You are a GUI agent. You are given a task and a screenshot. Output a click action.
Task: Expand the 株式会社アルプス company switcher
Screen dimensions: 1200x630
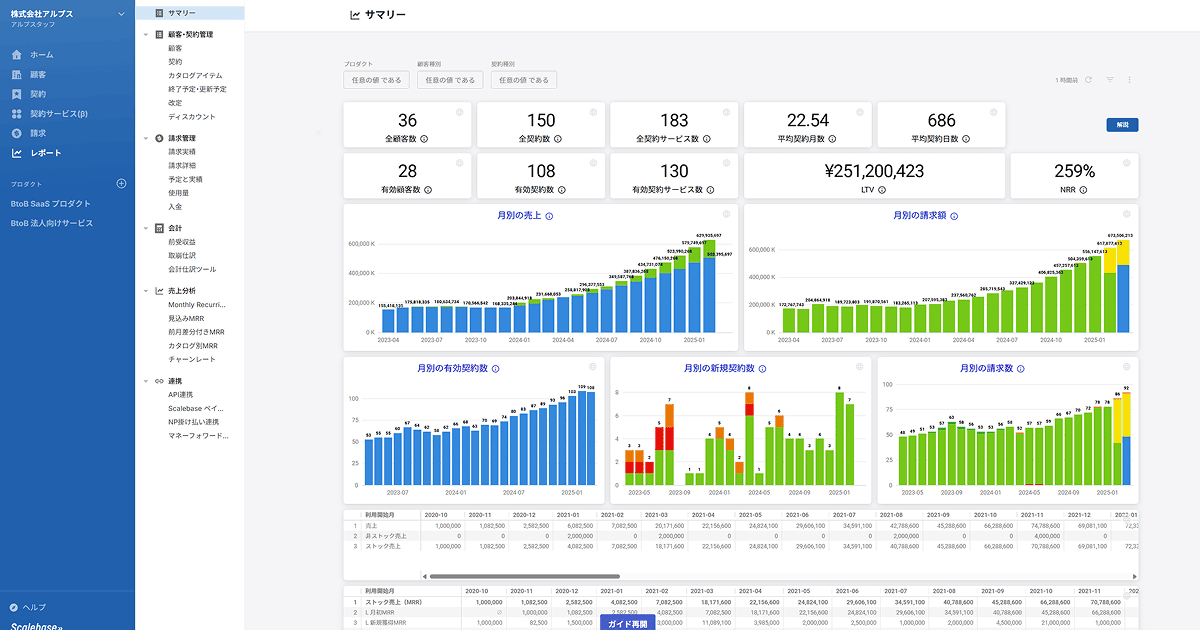[x=121, y=14]
